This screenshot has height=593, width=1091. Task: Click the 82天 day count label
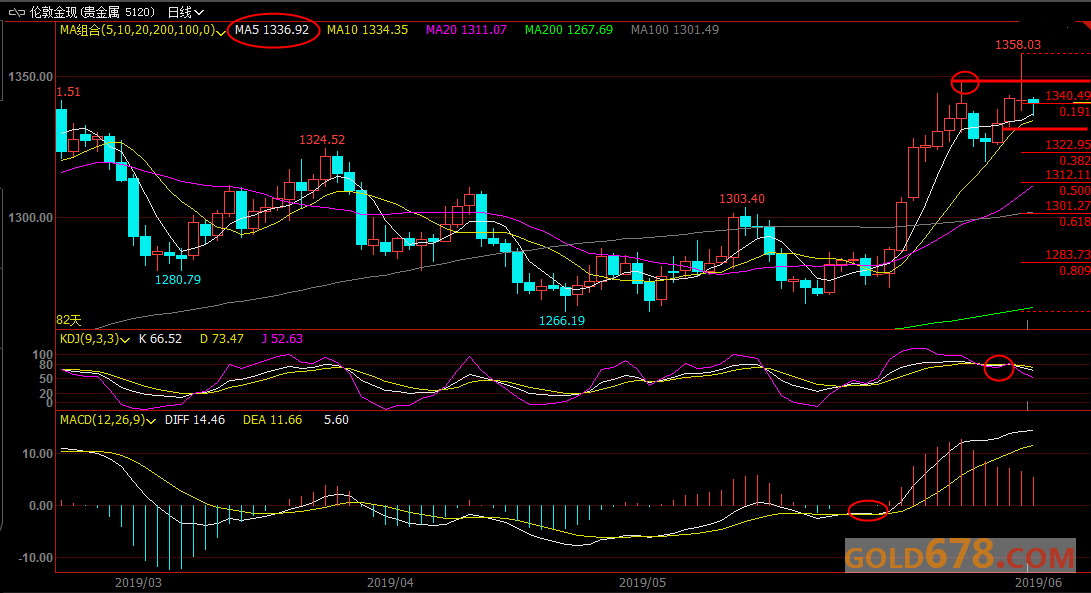[69, 321]
